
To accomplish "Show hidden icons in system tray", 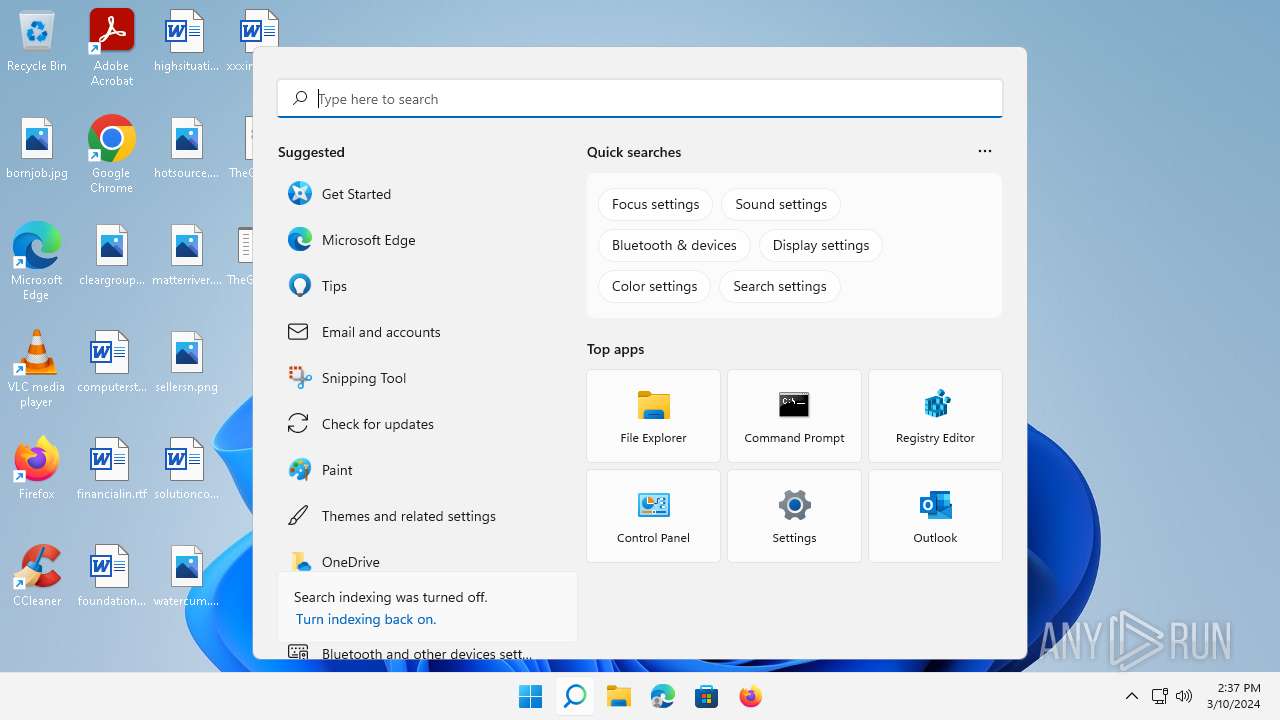I will tap(1132, 696).
